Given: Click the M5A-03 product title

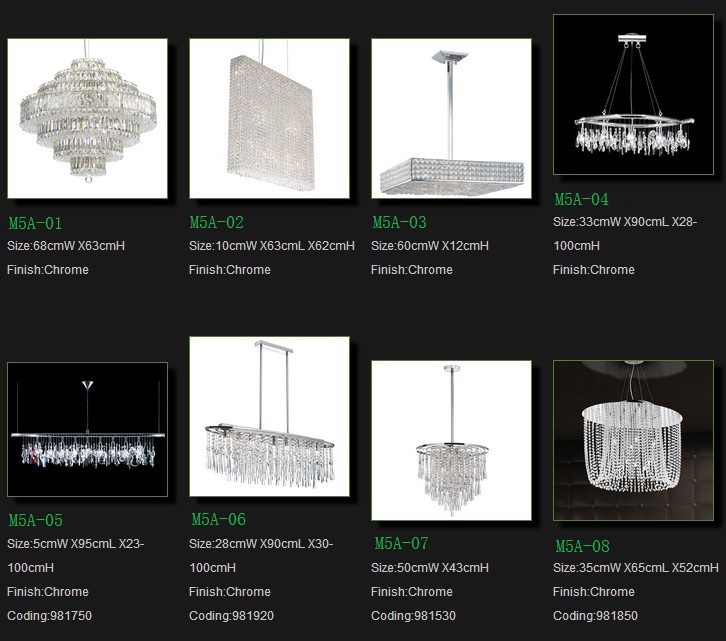Looking at the screenshot, I should pyautogui.click(x=400, y=223).
